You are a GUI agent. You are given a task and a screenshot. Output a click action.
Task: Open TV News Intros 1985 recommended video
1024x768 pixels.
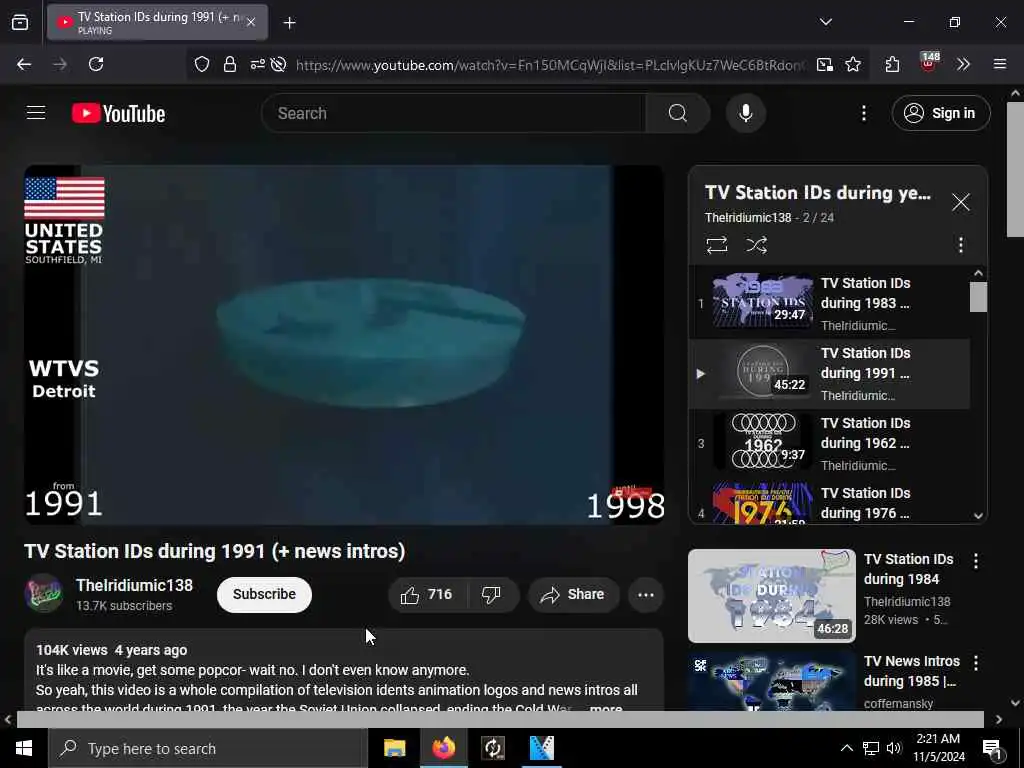point(771,681)
